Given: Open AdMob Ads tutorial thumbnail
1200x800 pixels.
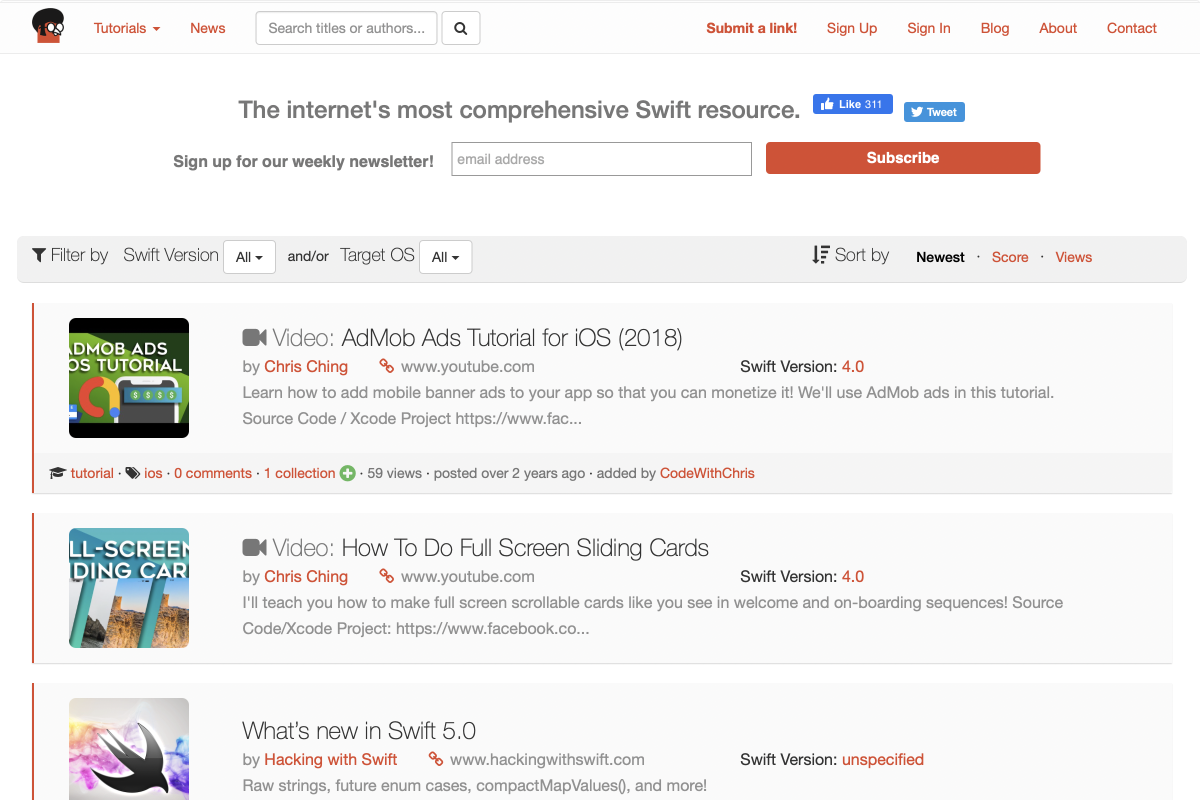Looking at the screenshot, I should point(129,378).
